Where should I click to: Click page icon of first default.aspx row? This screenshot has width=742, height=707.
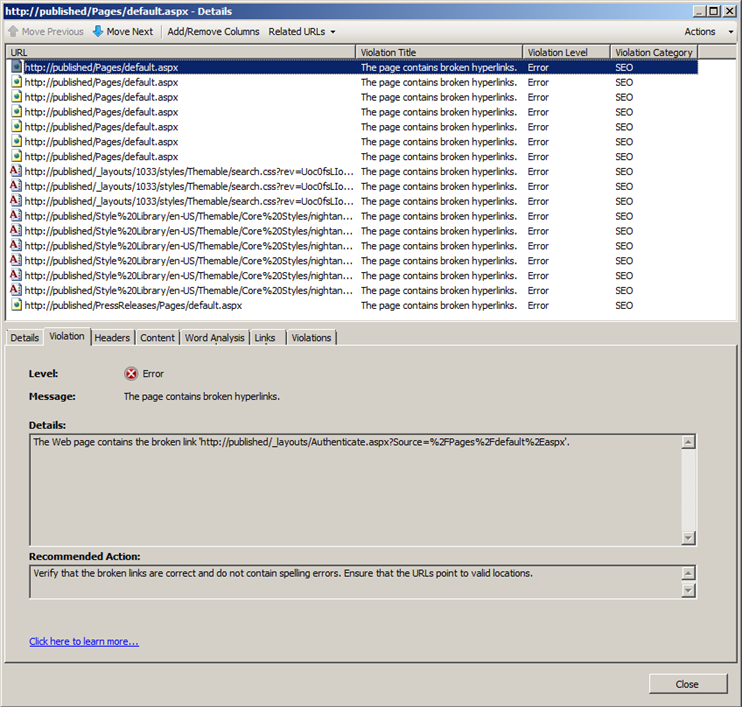coord(16,67)
